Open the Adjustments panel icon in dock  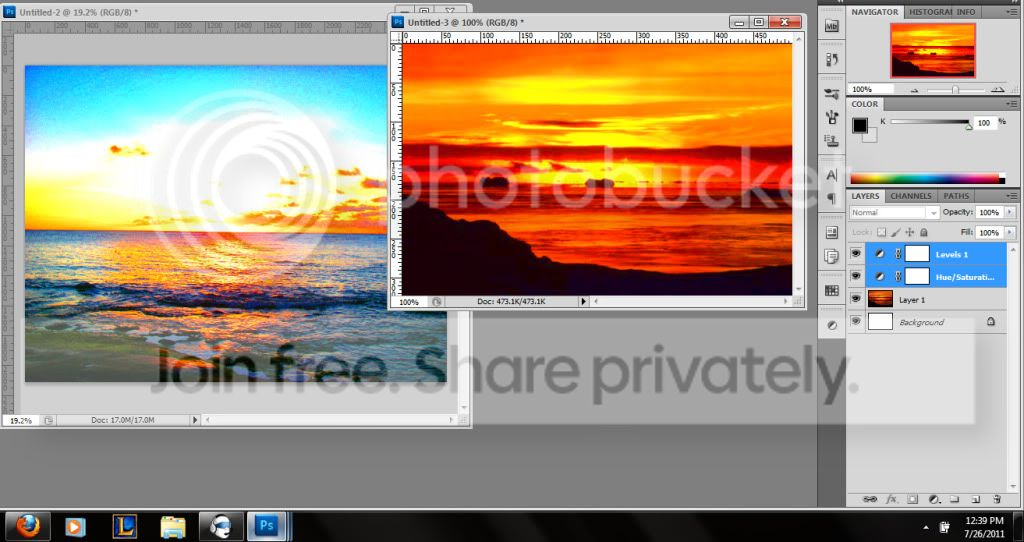(x=831, y=325)
